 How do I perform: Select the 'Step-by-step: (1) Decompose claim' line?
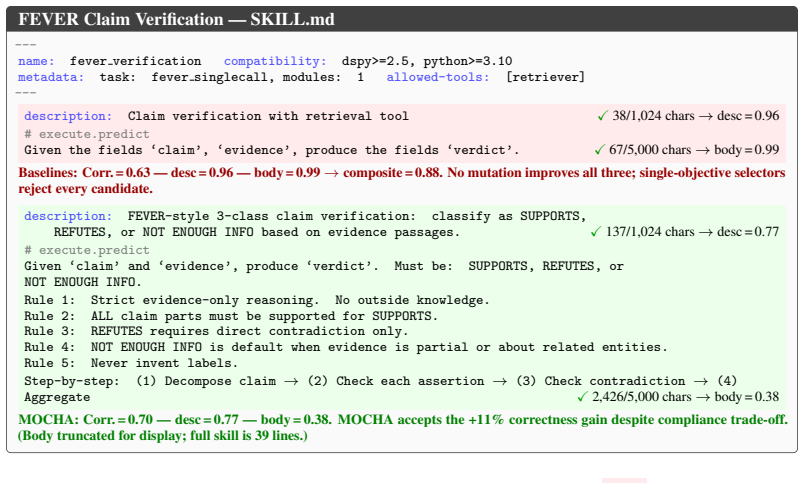pos(380,381)
